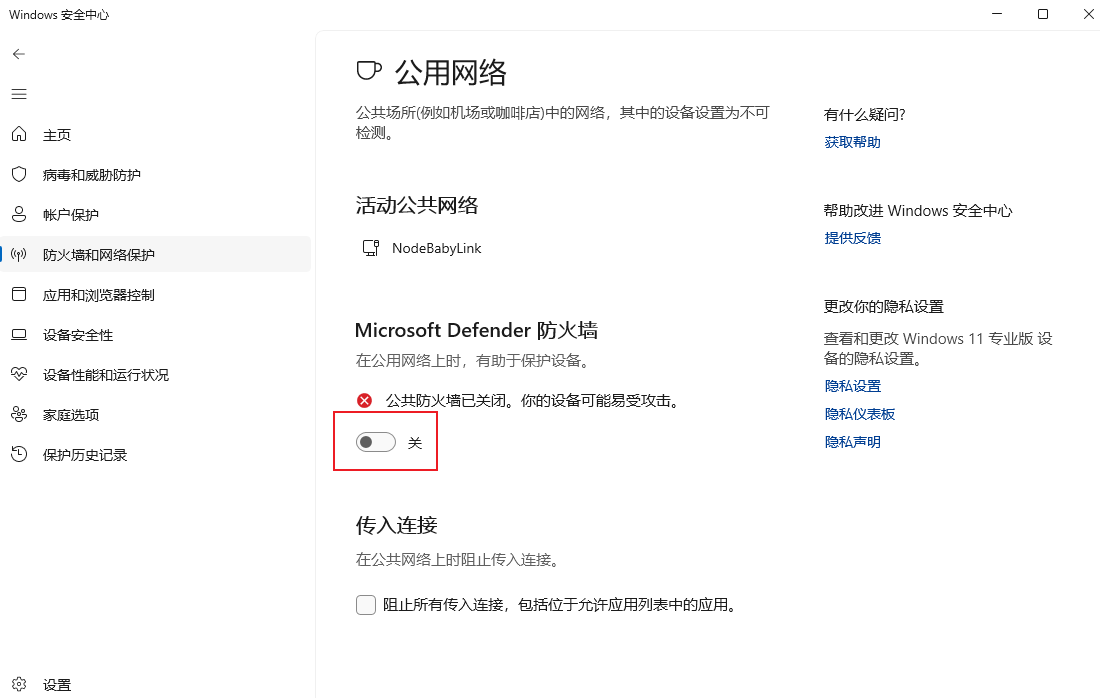Click the back arrow icon
The height and width of the screenshot is (698, 1100).
click(19, 54)
